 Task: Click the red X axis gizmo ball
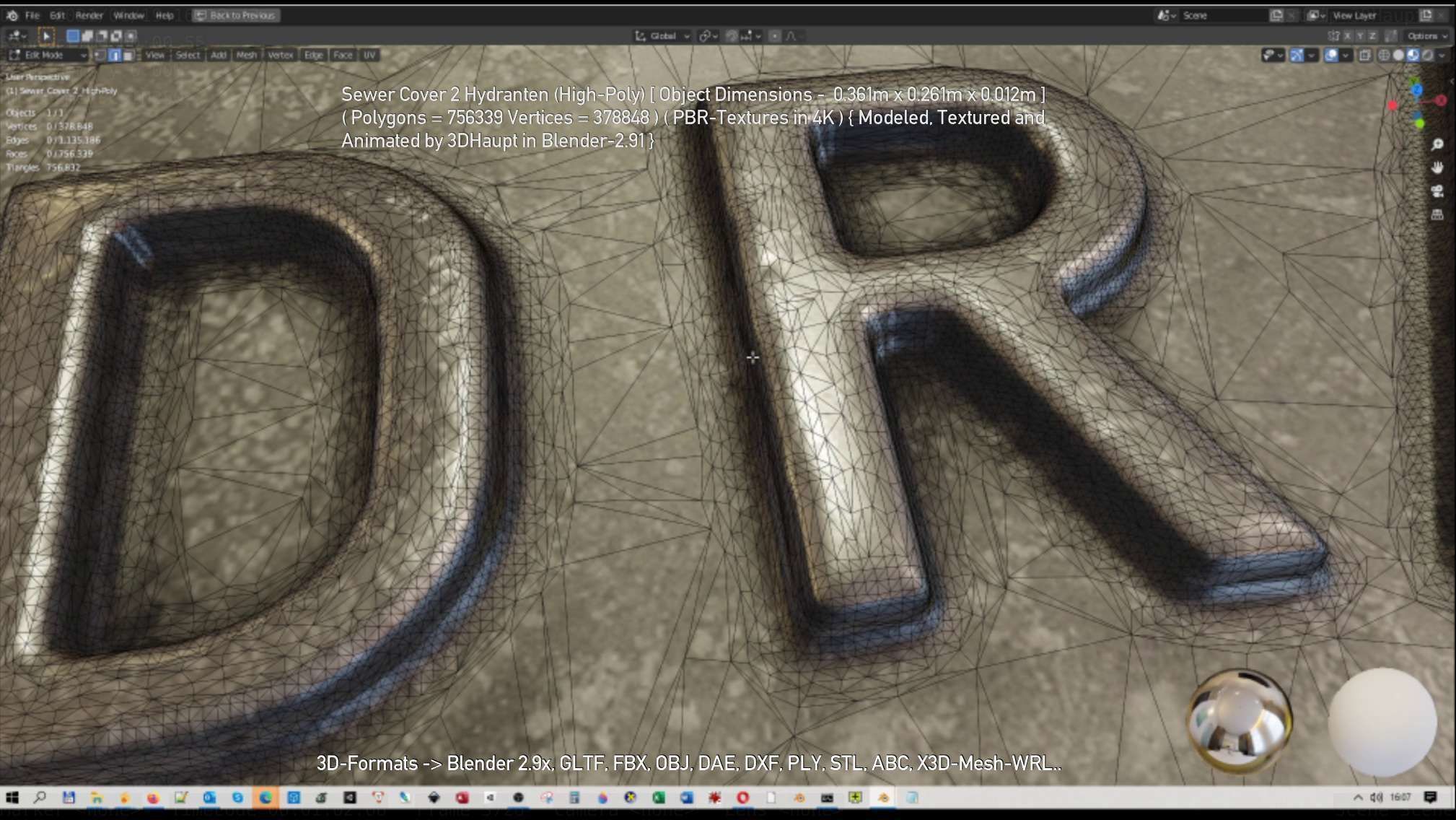pyautogui.click(x=1440, y=100)
